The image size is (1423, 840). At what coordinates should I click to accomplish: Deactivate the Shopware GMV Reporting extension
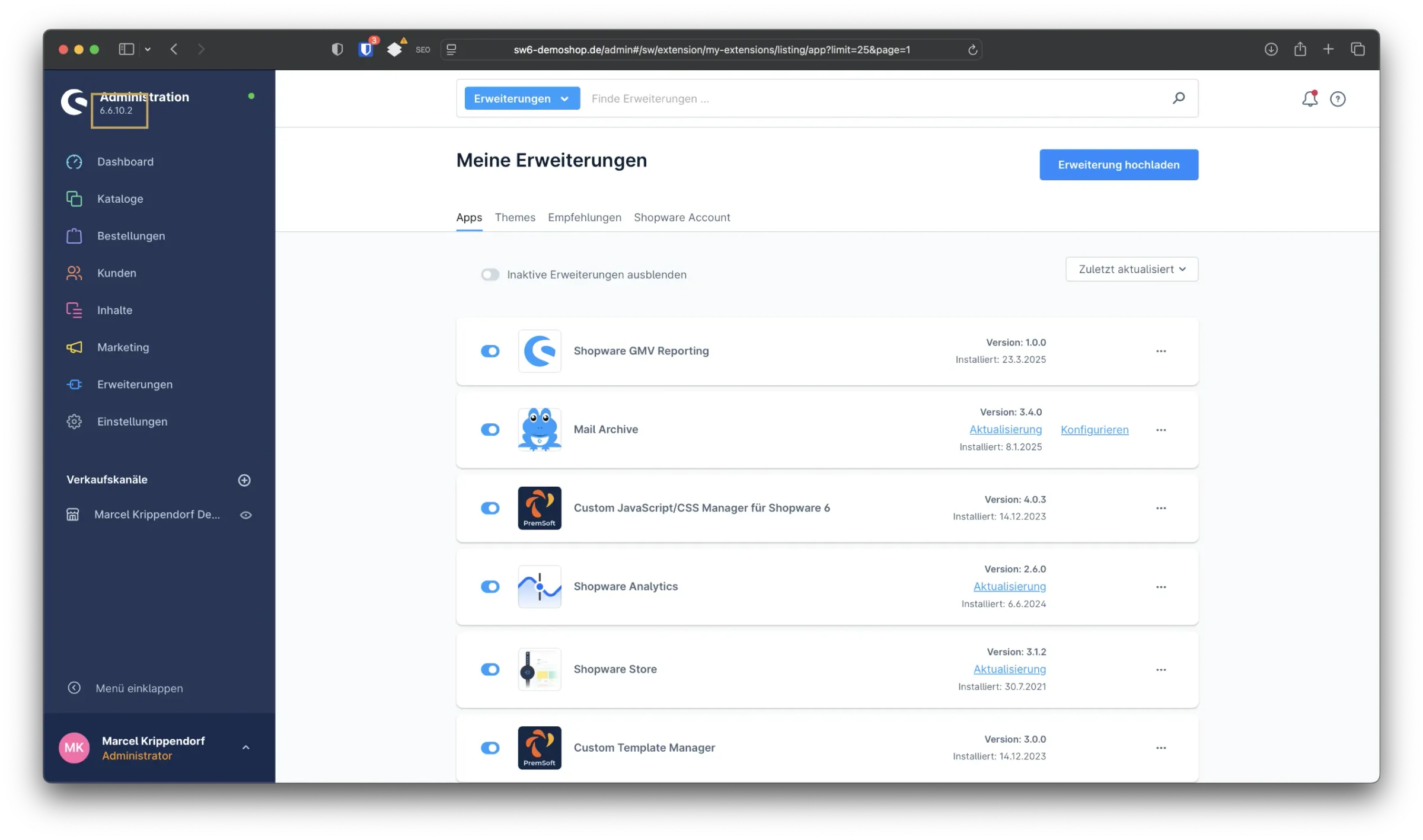(x=490, y=351)
